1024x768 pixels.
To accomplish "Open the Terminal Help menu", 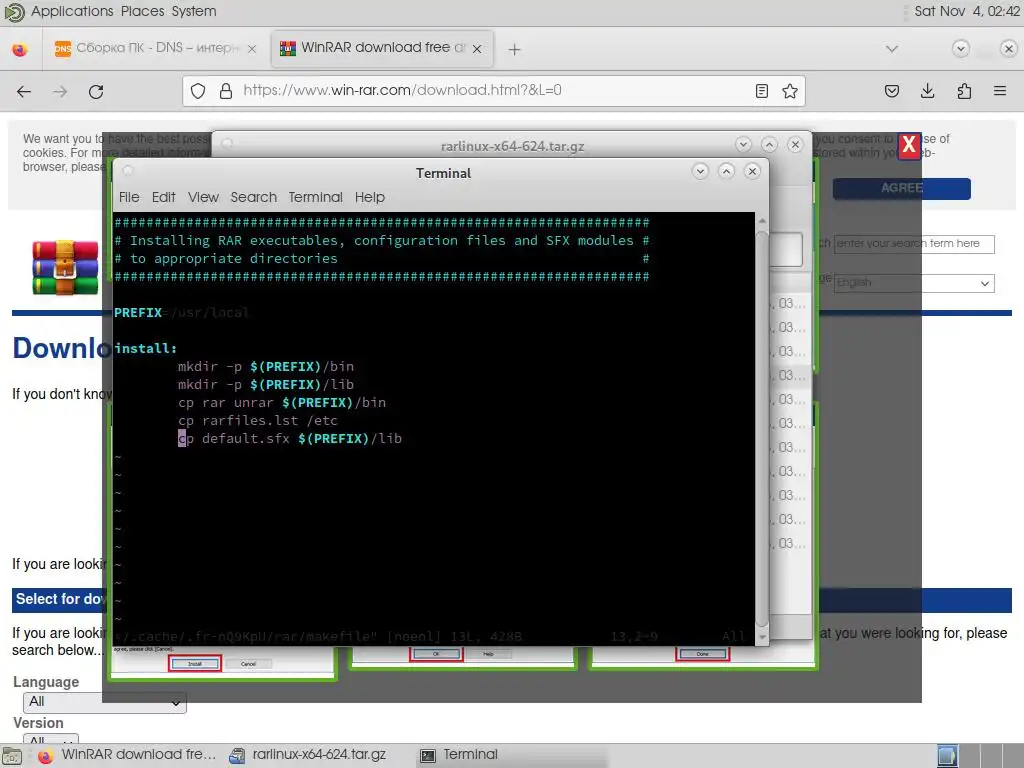I will coord(370,197).
